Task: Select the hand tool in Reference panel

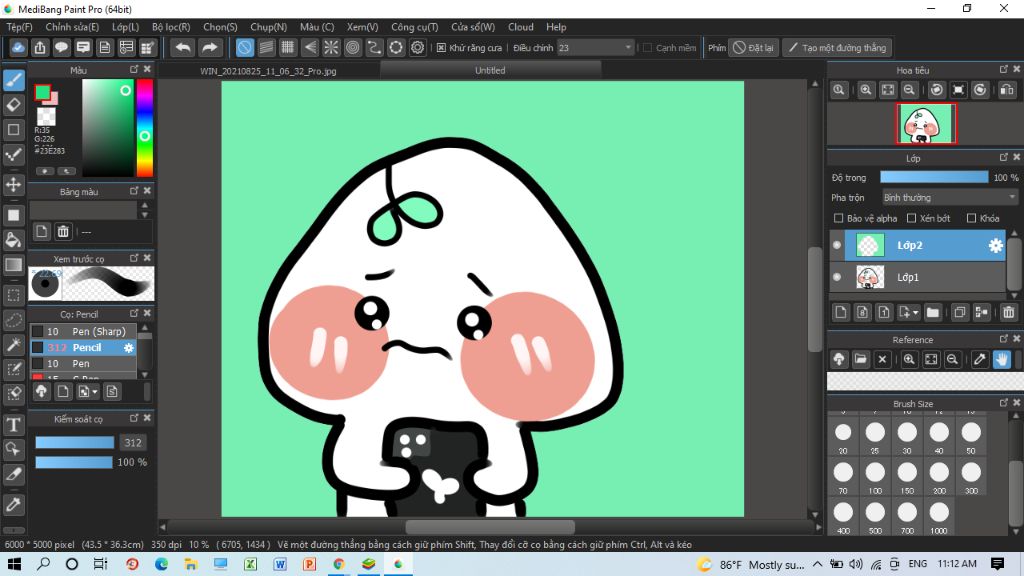Action: coord(1002,359)
